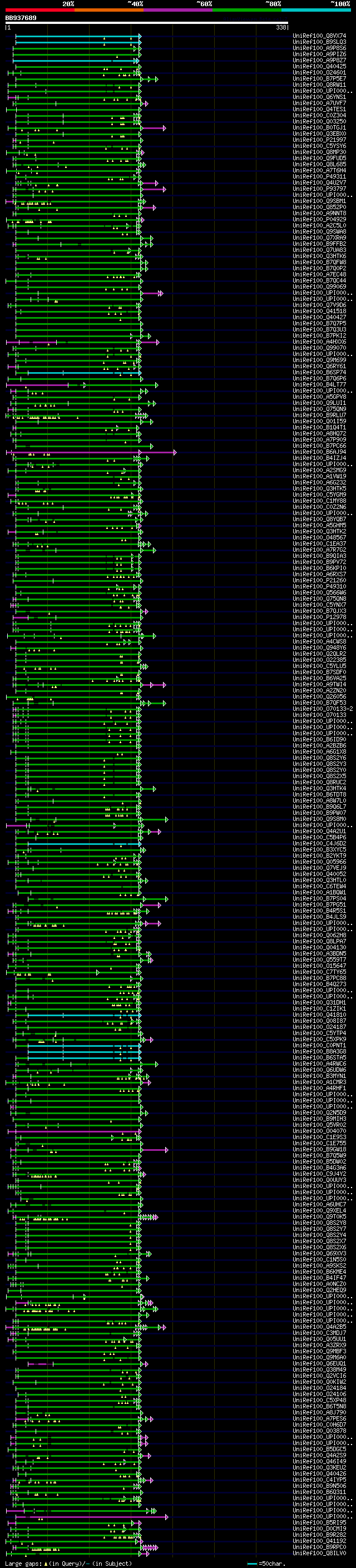Open hit UniRef100_Q852P0

[319, 207]
